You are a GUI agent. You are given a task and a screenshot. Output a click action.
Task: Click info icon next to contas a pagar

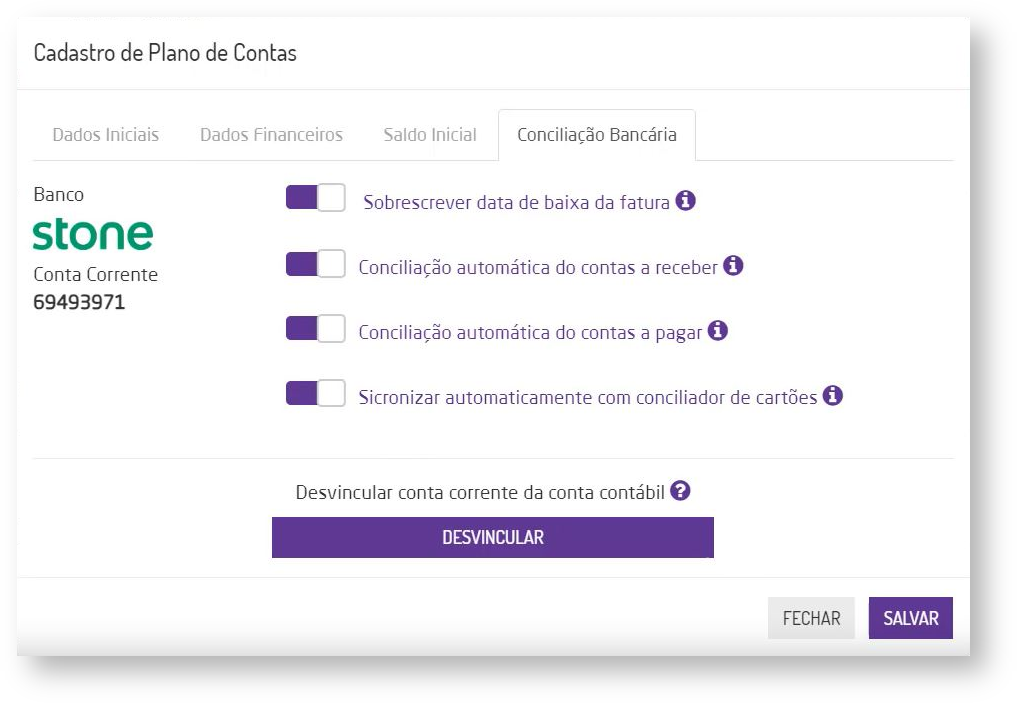coord(717,331)
